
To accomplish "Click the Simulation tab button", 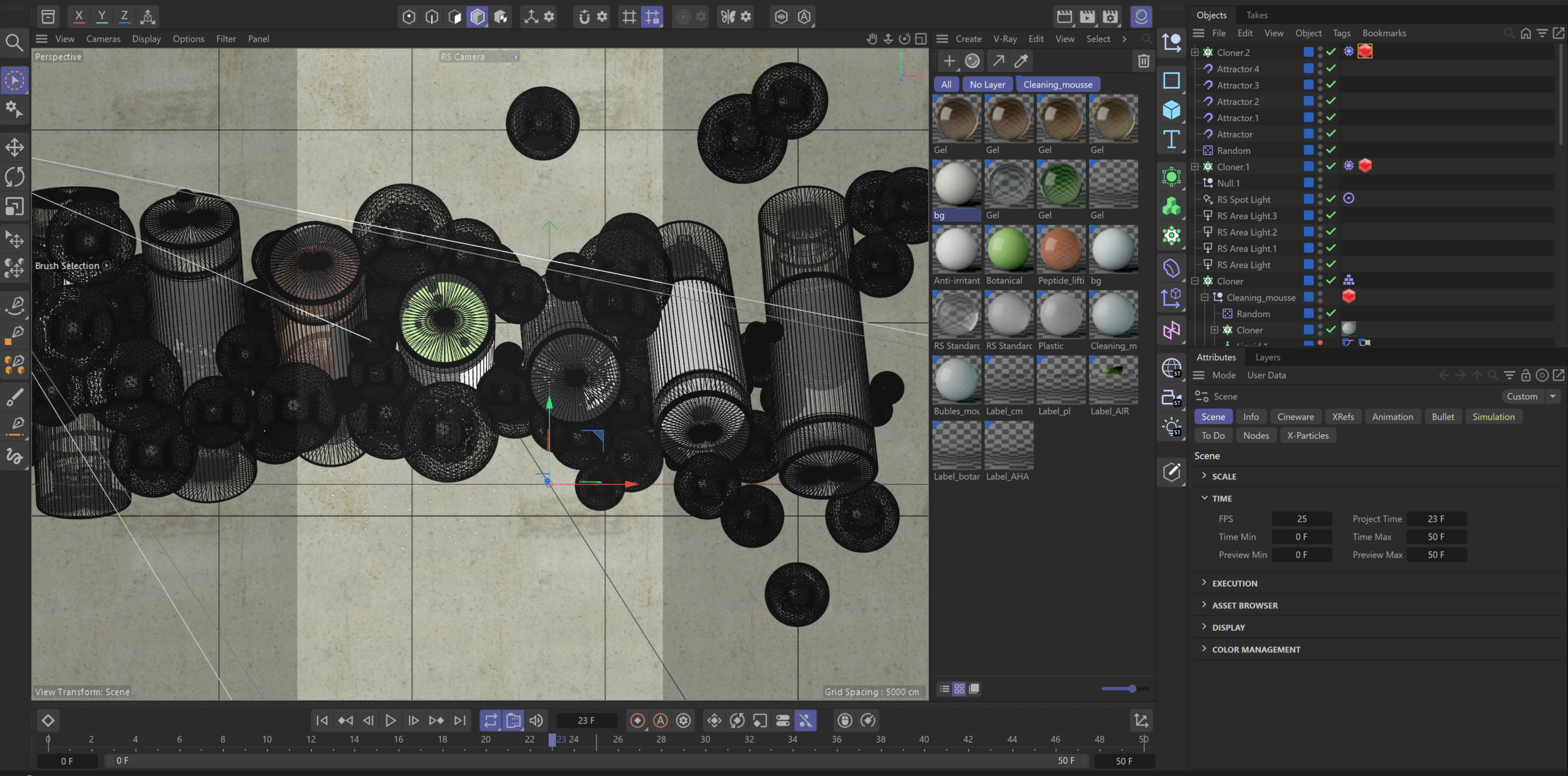I will click(1493, 416).
